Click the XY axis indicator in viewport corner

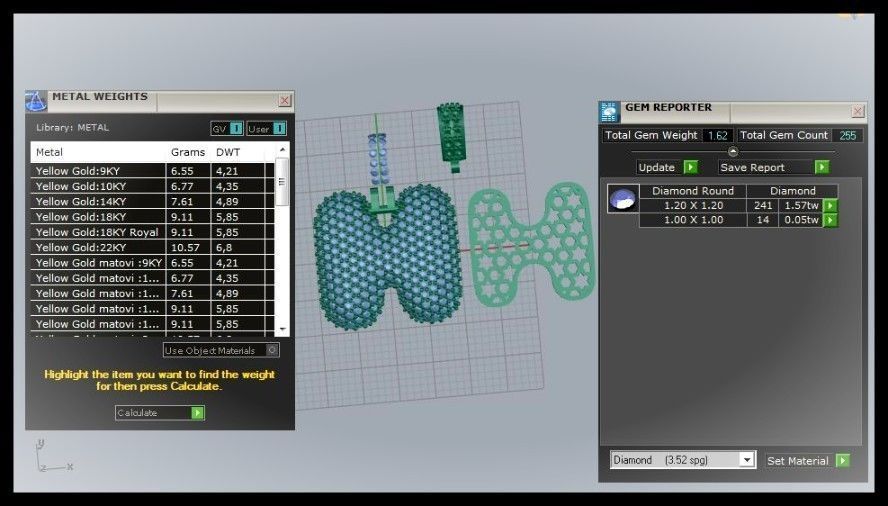coord(53,456)
